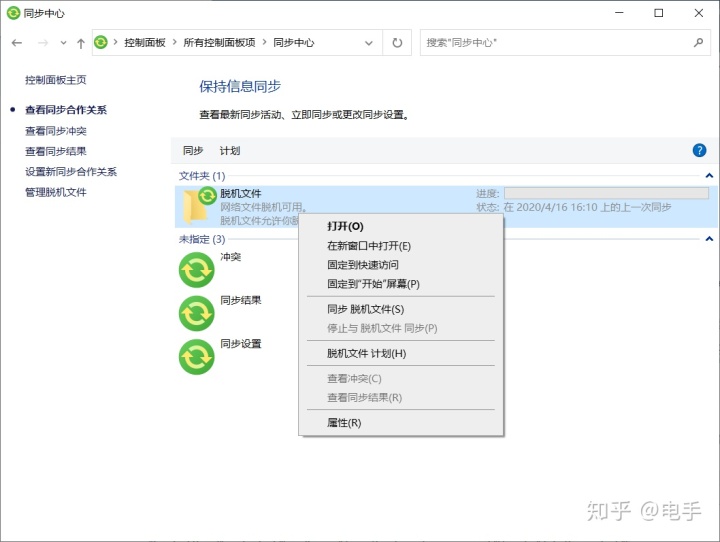Collapse the 未指定 (3) group
The width and height of the screenshot is (720, 542).
(709, 239)
